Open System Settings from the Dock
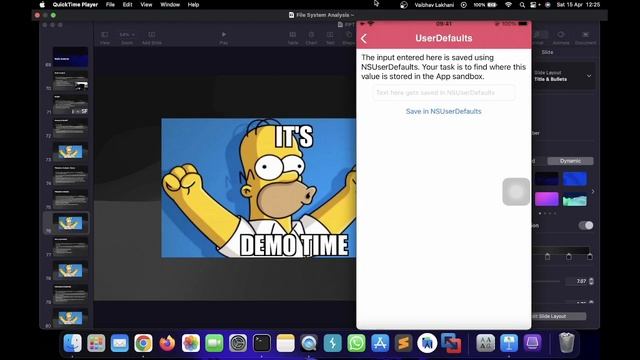Screen dimensions: 640x360 coord(238,343)
